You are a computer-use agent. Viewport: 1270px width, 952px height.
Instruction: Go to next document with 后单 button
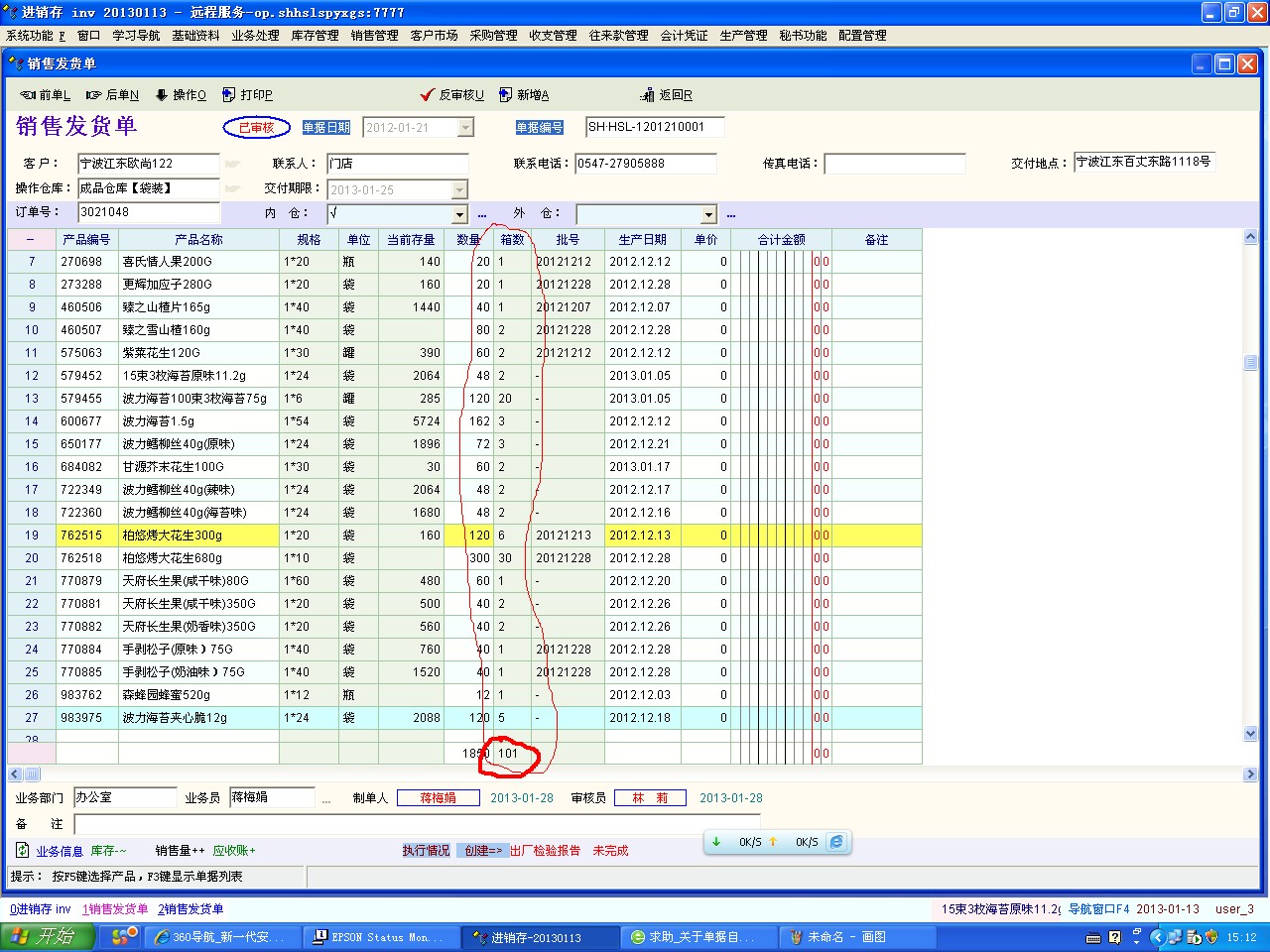112,95
